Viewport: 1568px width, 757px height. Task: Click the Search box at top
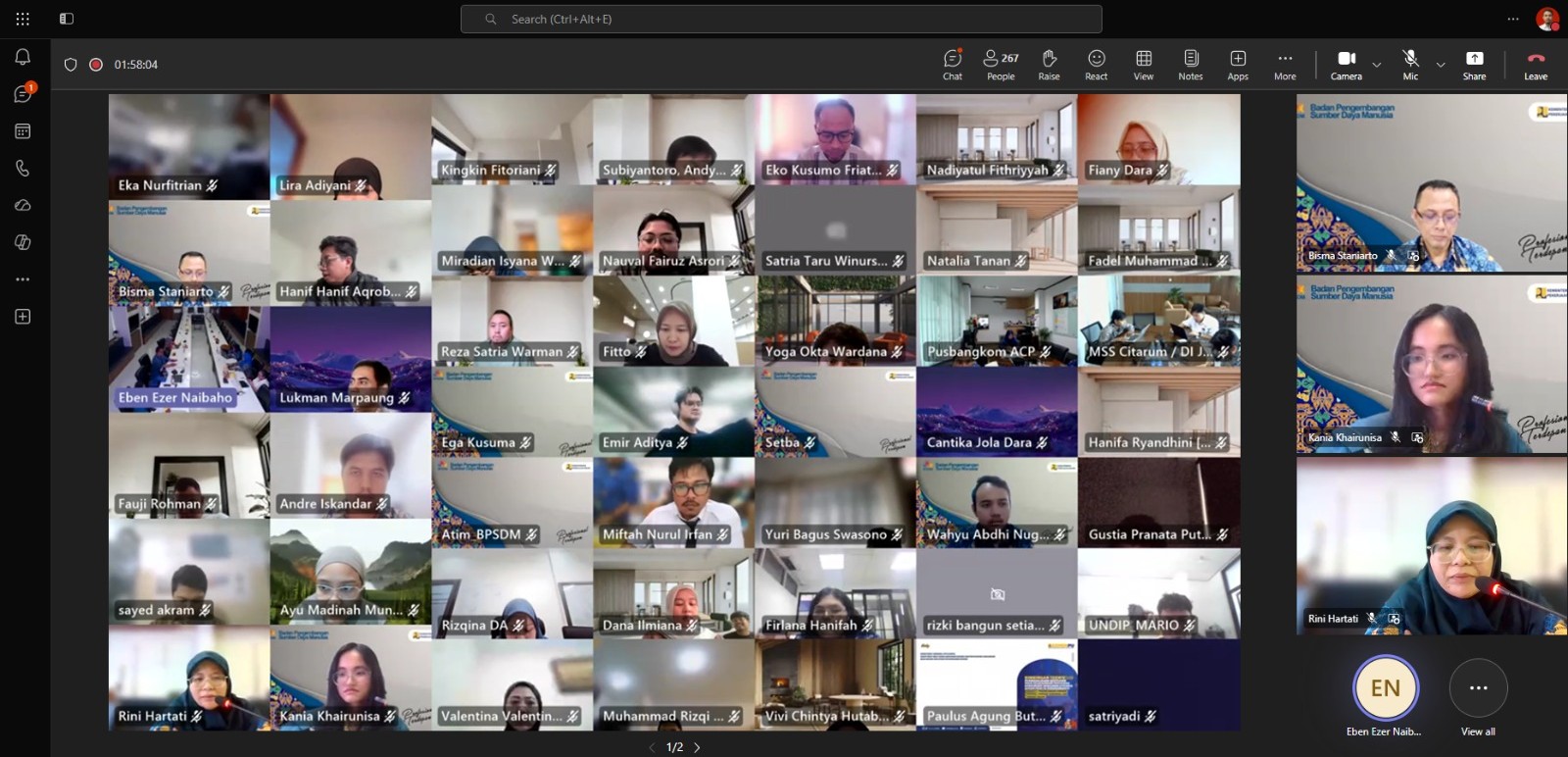[781, 19]
